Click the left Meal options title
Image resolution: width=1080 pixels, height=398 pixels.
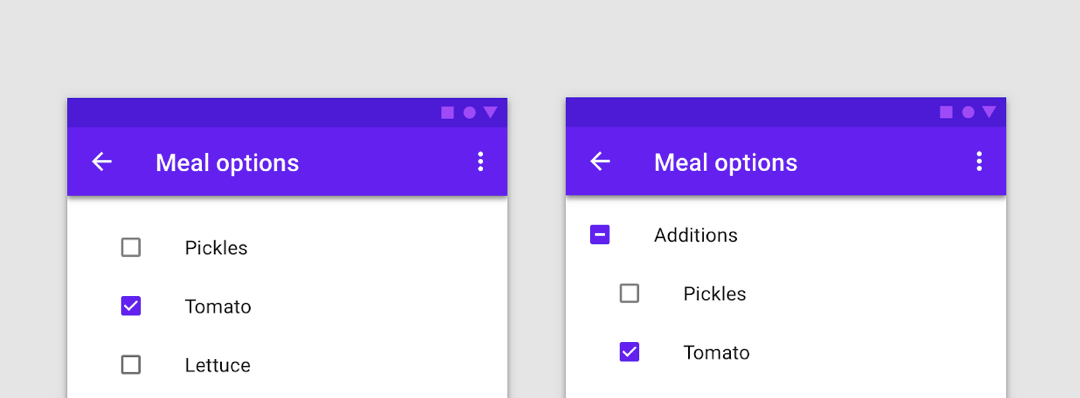pos(227,163)
